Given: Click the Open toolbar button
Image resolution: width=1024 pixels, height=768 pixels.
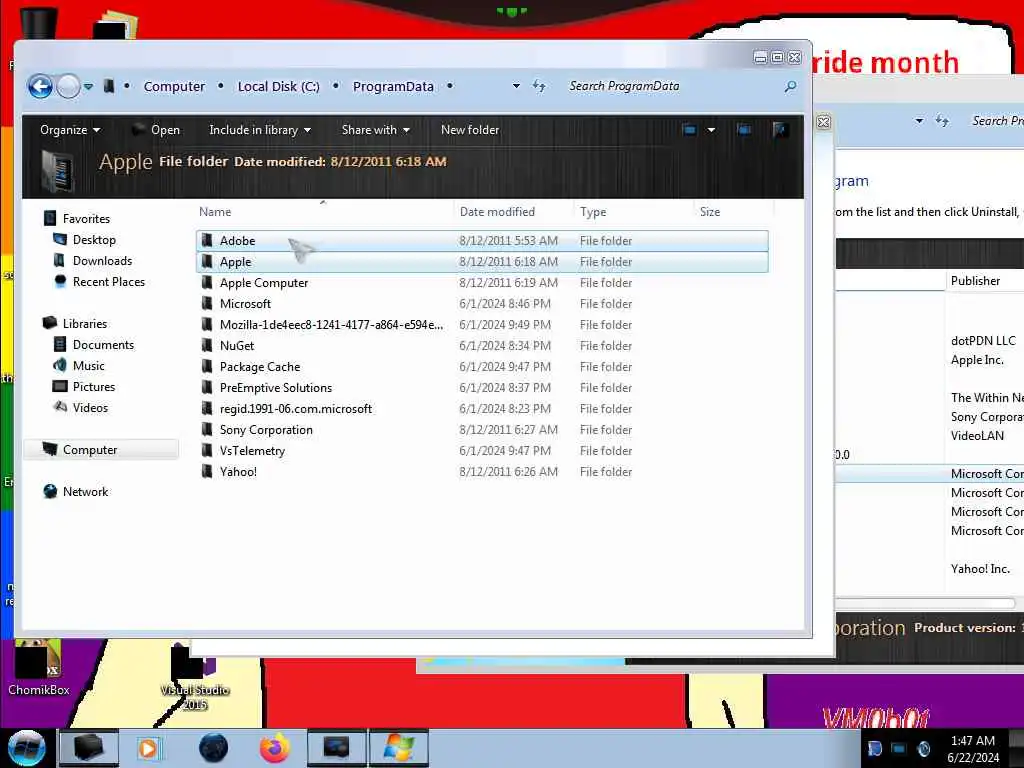Looking at the screenshot, I should 156,130.
